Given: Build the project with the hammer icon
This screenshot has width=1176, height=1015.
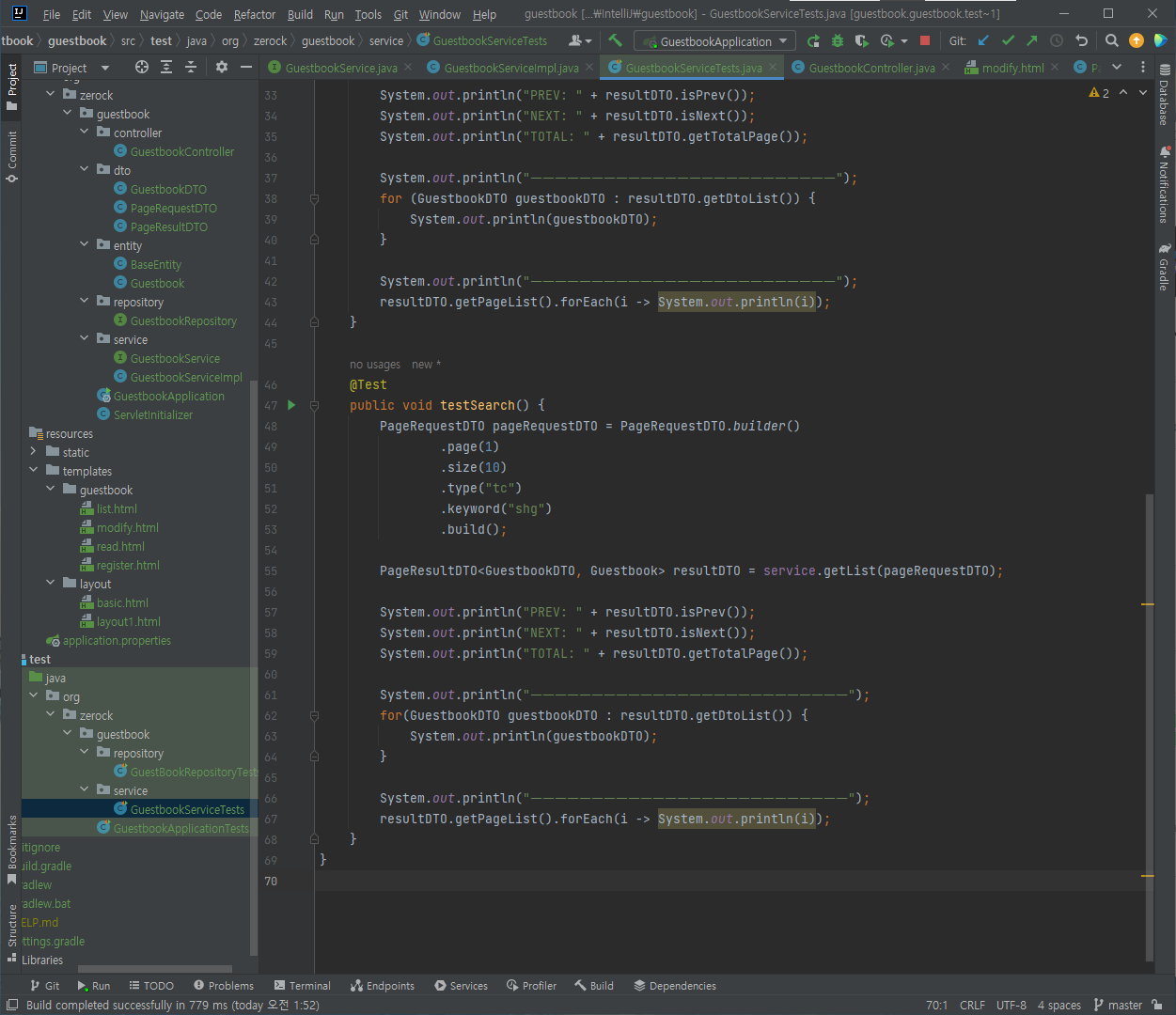Looking at the screenshot, I should 616,40.
